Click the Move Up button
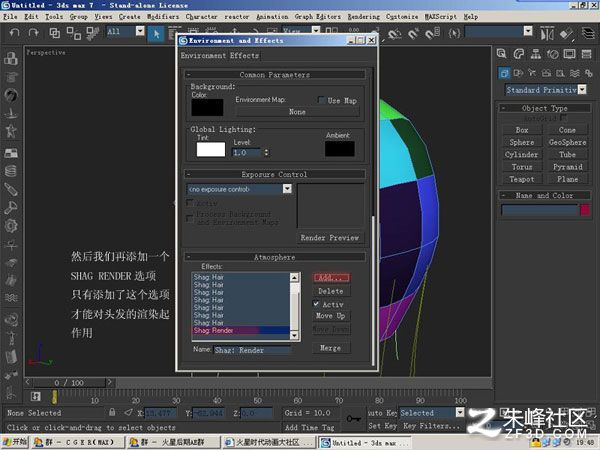The image size is (600, 450). coord(331,316)
